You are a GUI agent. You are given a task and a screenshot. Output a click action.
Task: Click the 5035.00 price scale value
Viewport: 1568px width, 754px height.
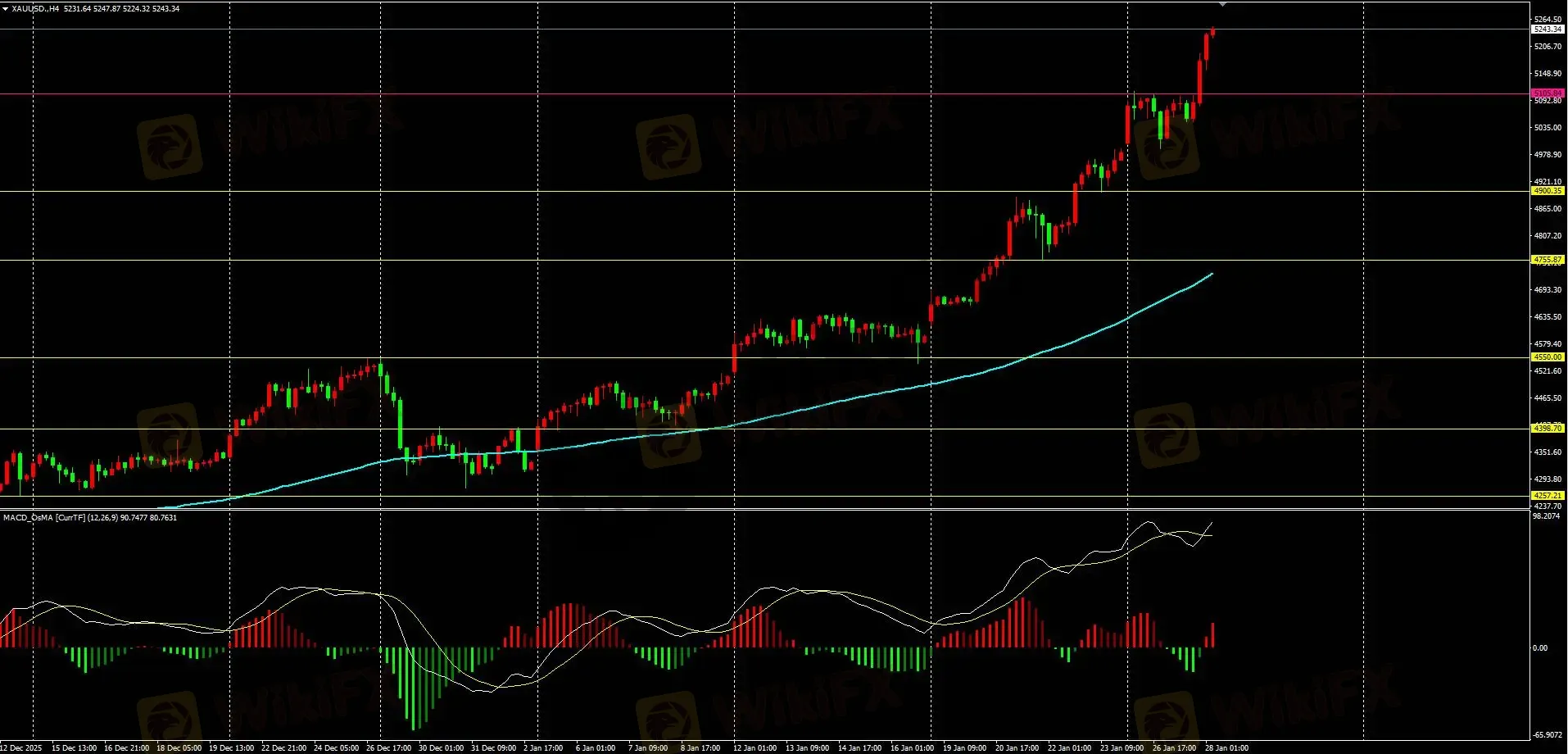1548,128
